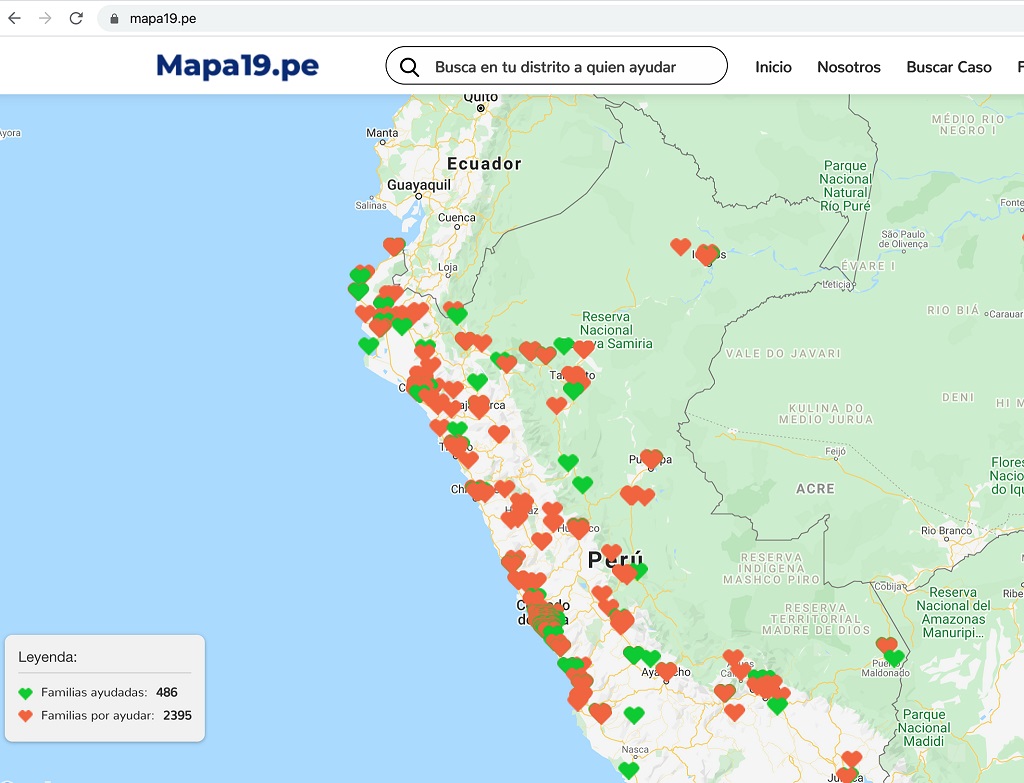Click the orange heart on Pucallpa label
This screenshot has width=1024, height=783.
point(651,458)
